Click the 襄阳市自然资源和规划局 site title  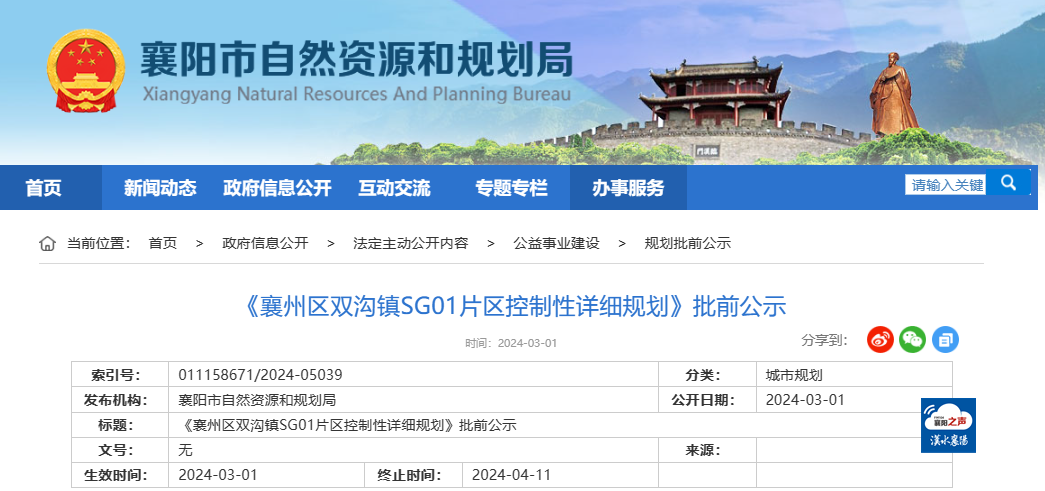357,60
